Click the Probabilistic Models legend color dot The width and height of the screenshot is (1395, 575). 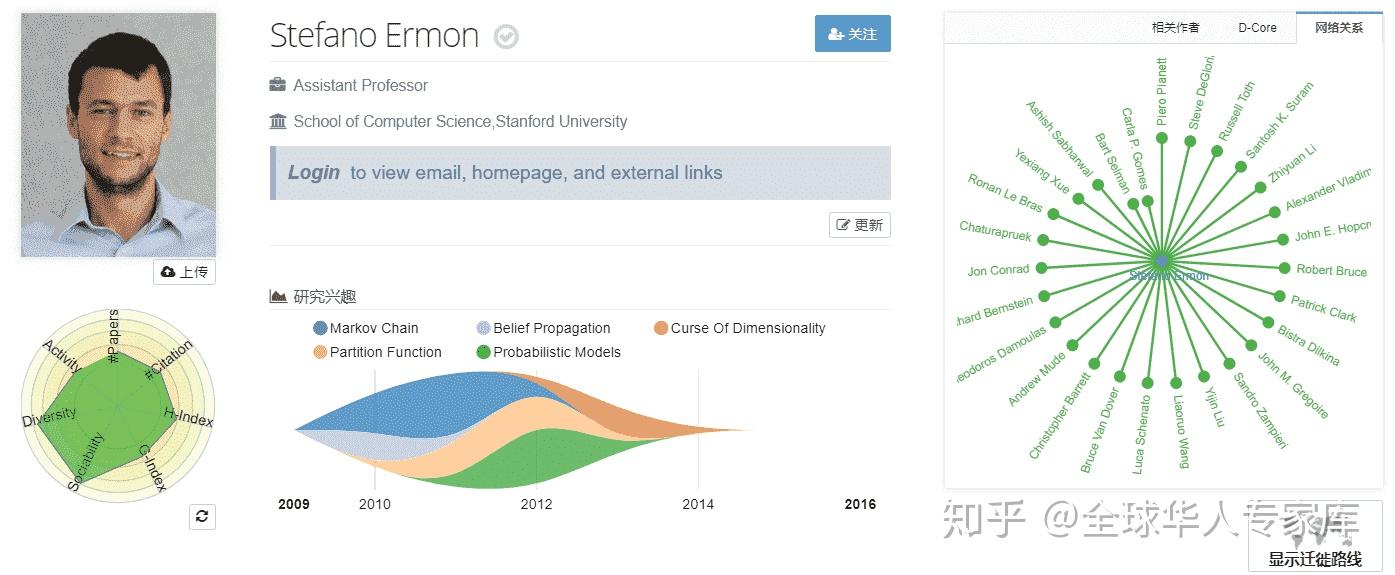(484, 352)
